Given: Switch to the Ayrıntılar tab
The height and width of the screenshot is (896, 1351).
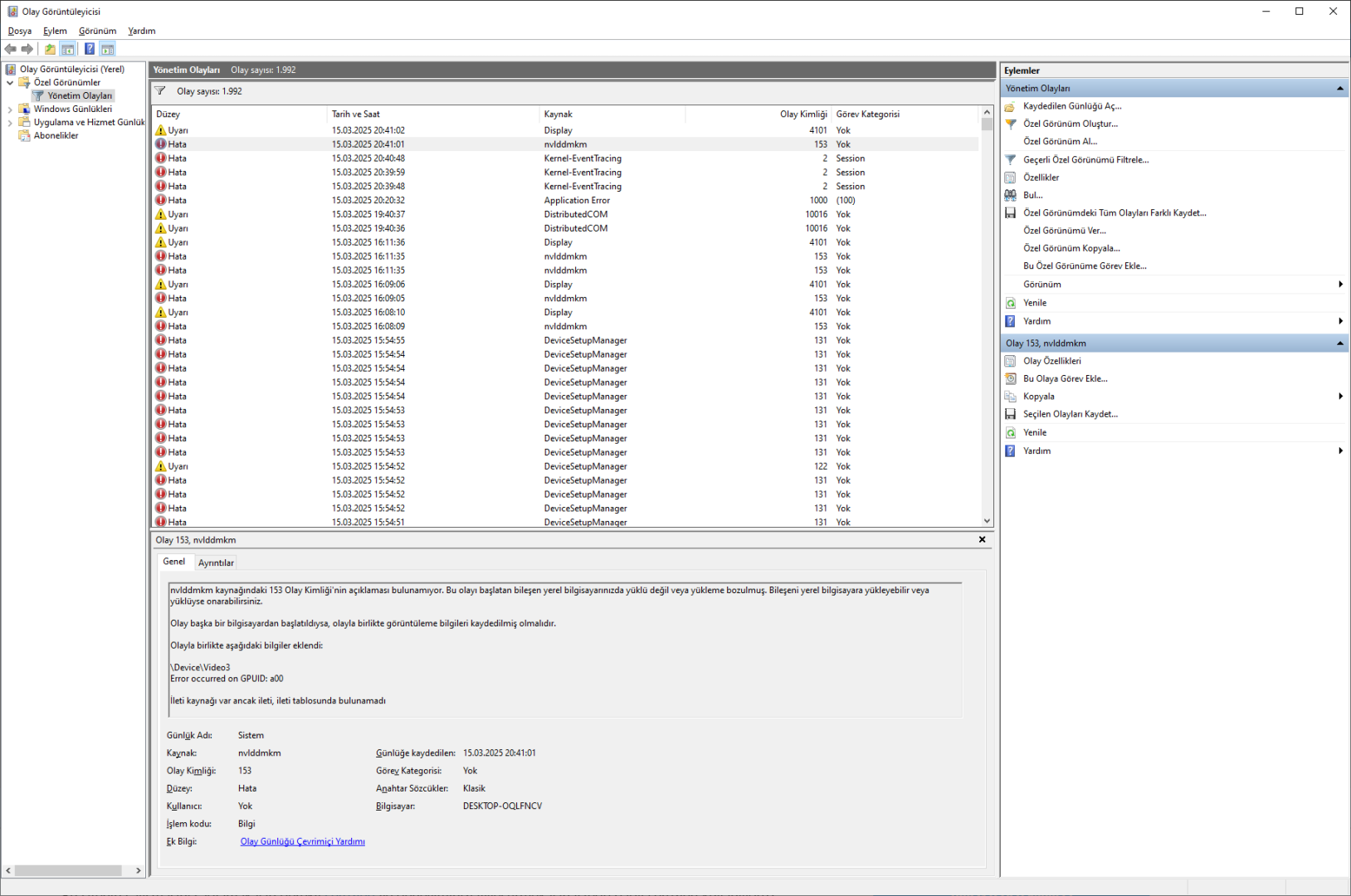Looking at the screenshot, I should click(216, 562).
